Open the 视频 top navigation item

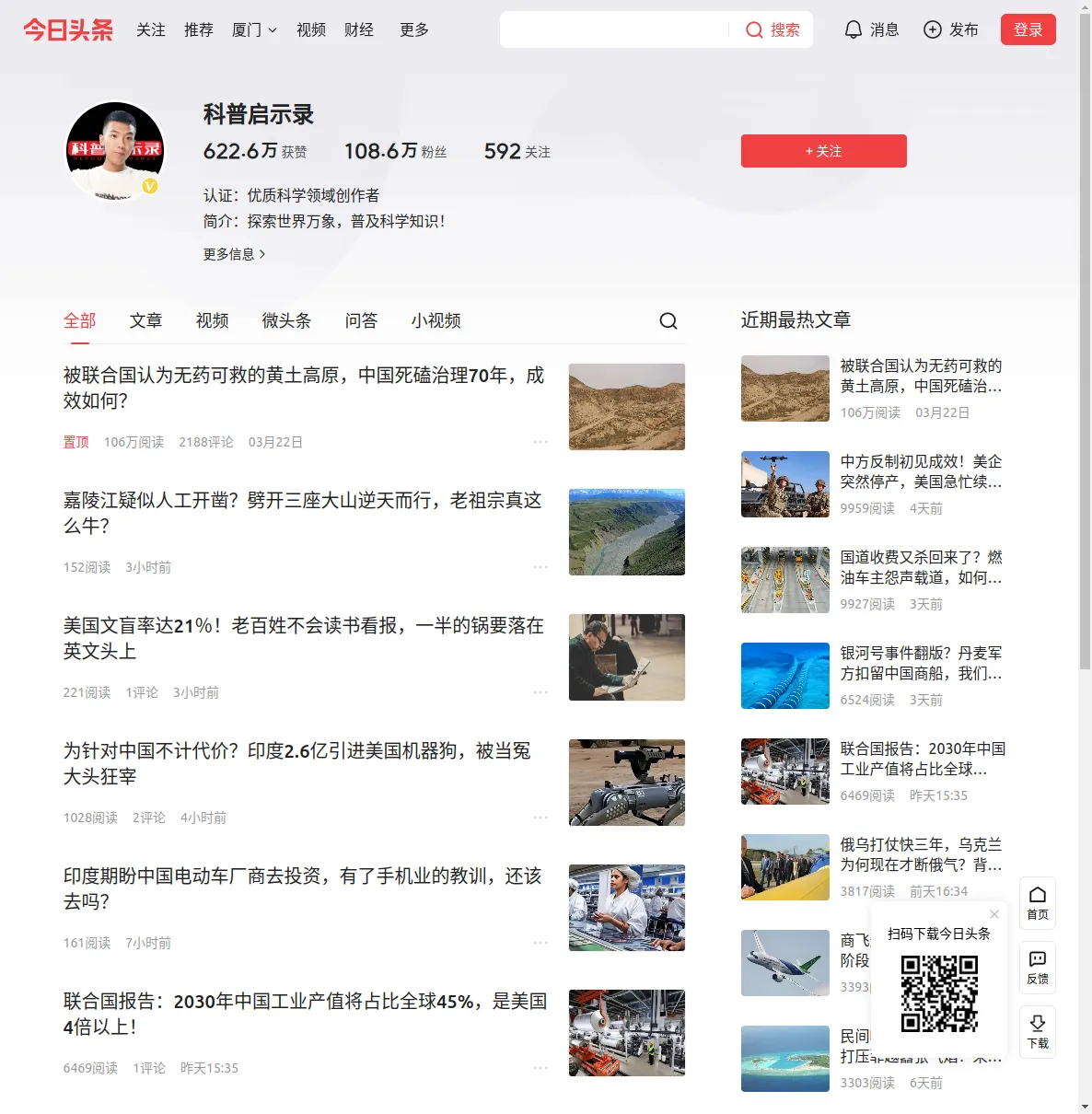(311, 30)
